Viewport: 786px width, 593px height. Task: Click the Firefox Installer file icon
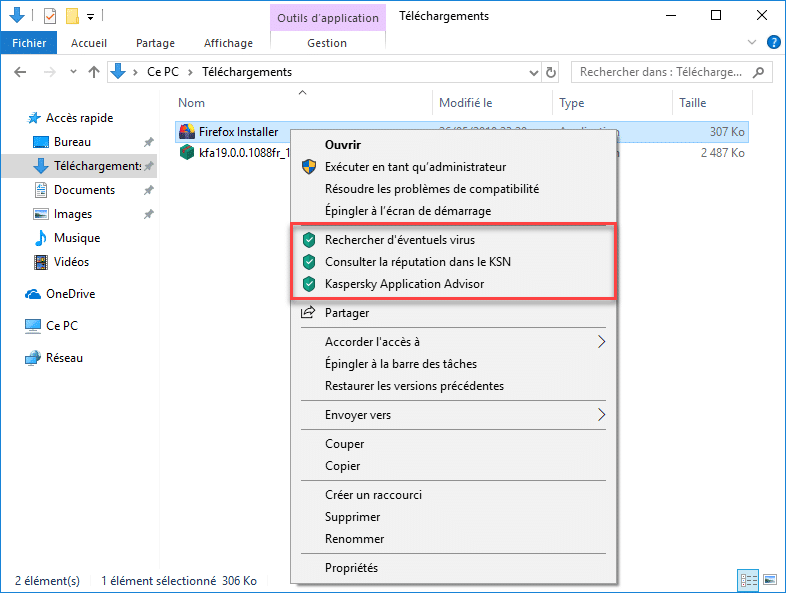[x=187, y=131]
